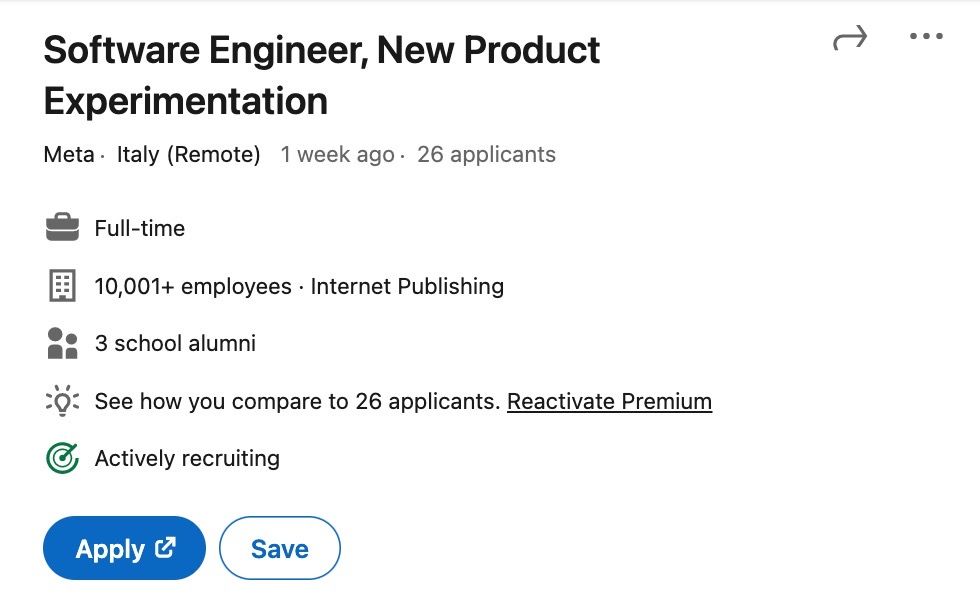This screenshot has height=602, width=980.
Task: Click the company building icon
Action: pos(62,286)
